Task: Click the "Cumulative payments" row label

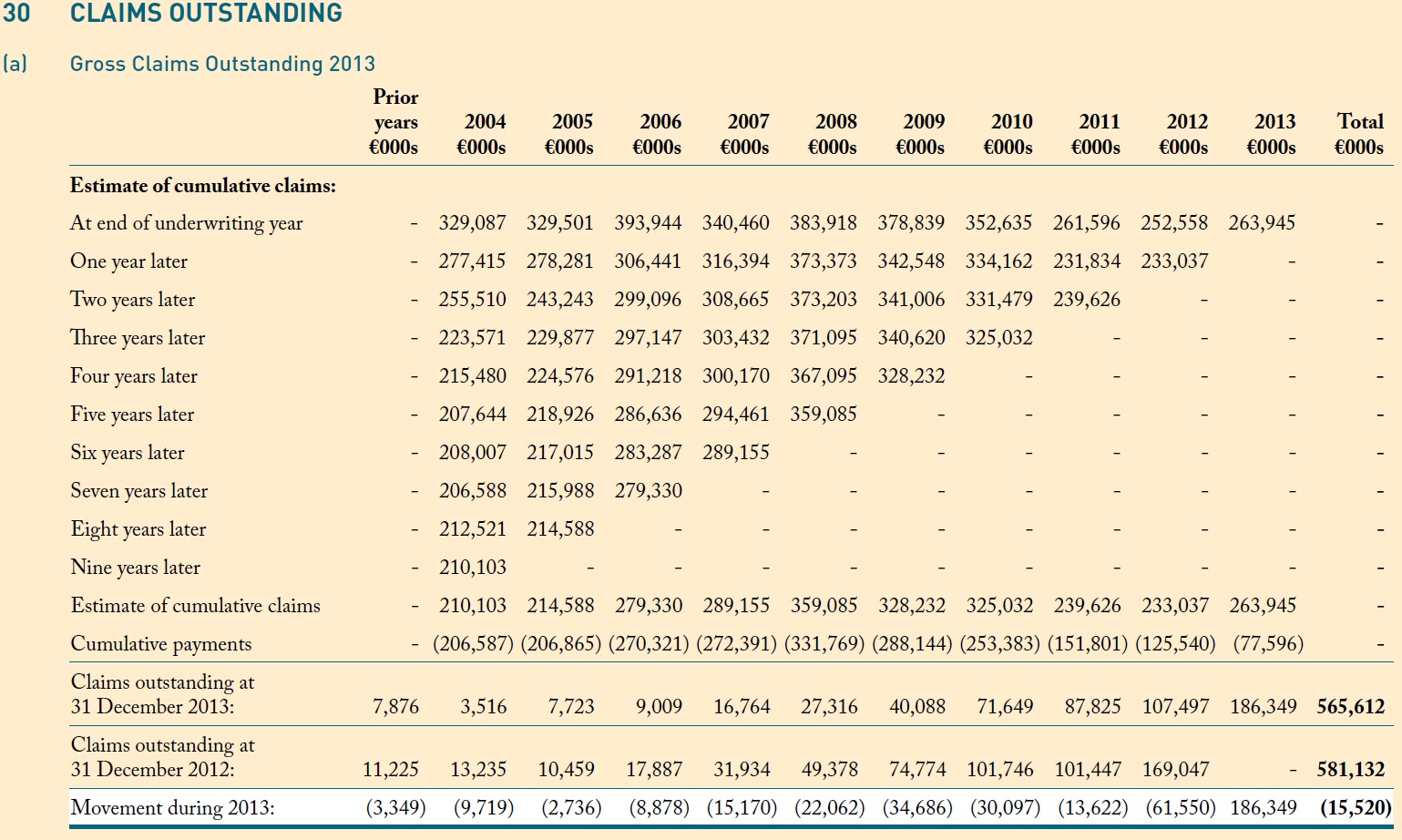Action: tap(161, 644)
